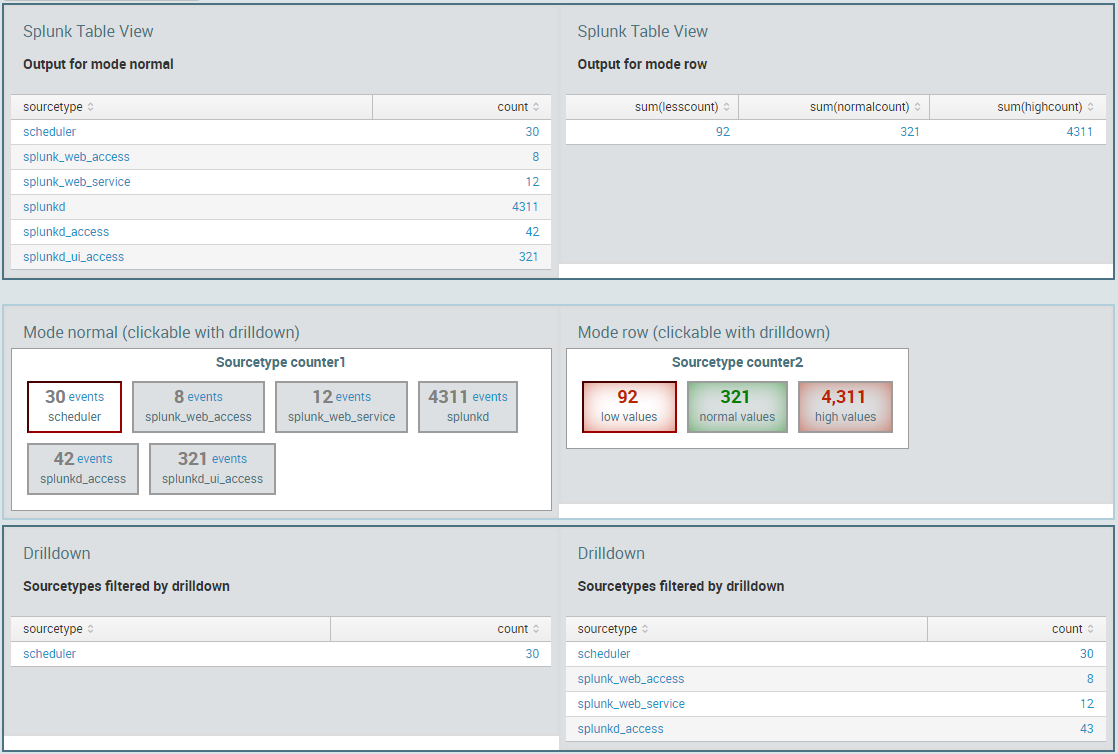This screenshot has width=1118, height=754.
Task: Click splunkd_ui_access in mode normal table
Action: (x=73, y=257)
